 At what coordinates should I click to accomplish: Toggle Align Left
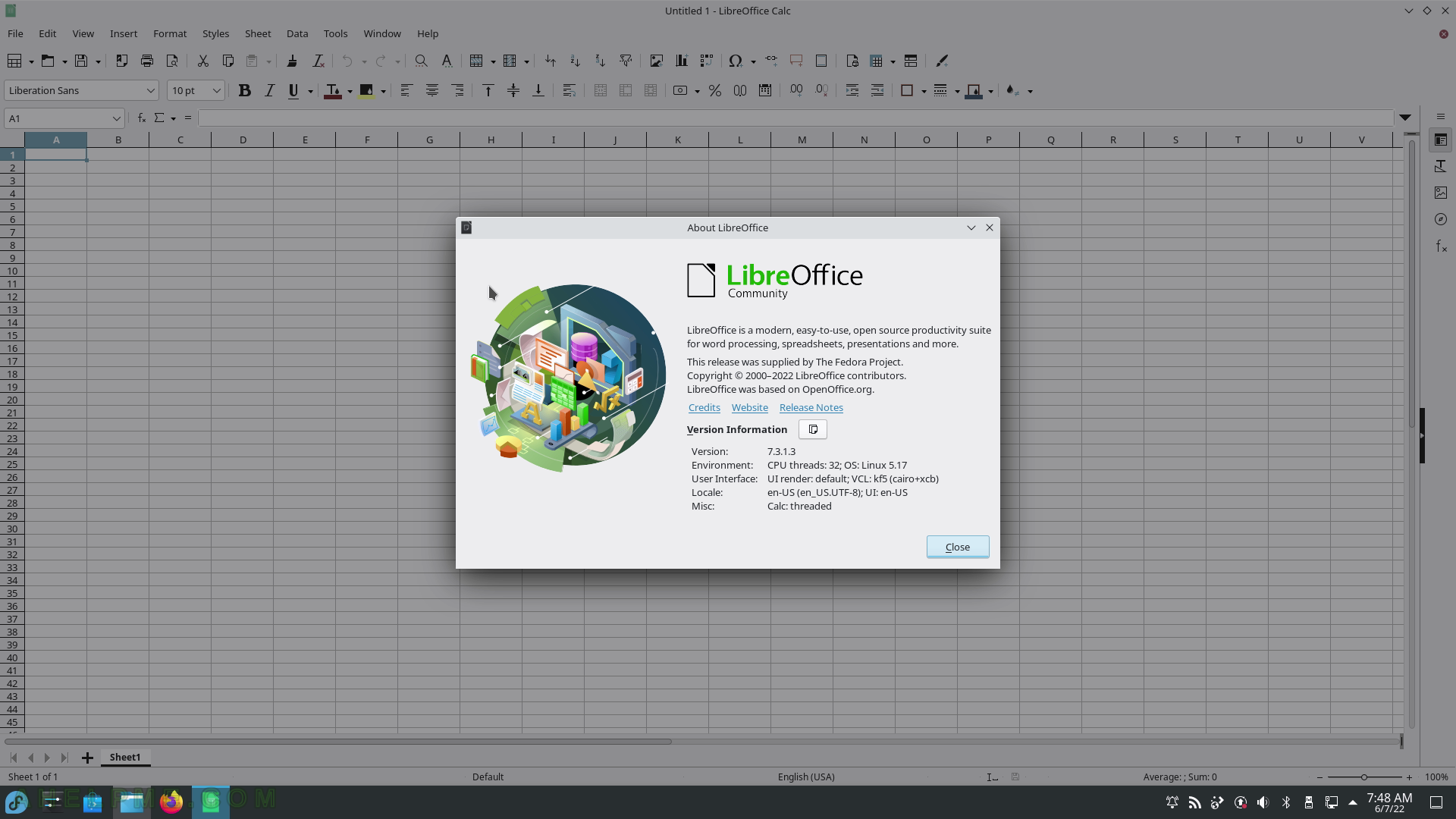coord(406,90)
